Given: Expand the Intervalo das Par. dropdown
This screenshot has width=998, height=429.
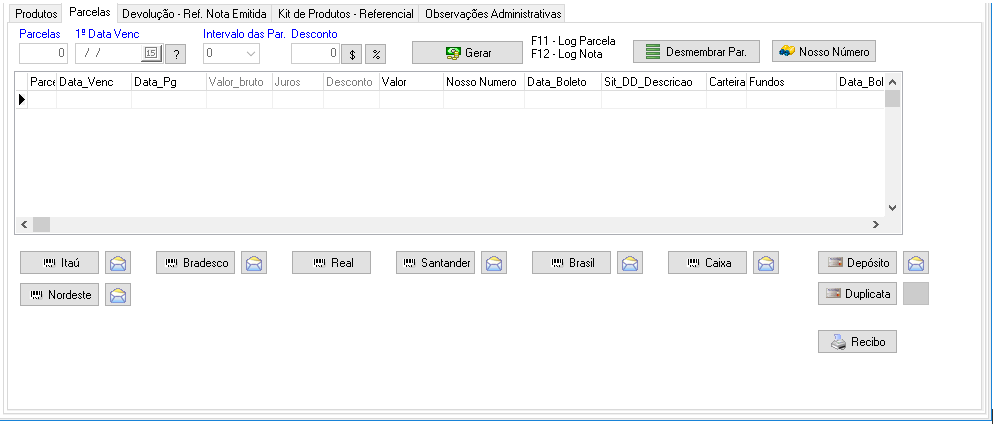Looking at the screenshot, I should pos(250,53).
